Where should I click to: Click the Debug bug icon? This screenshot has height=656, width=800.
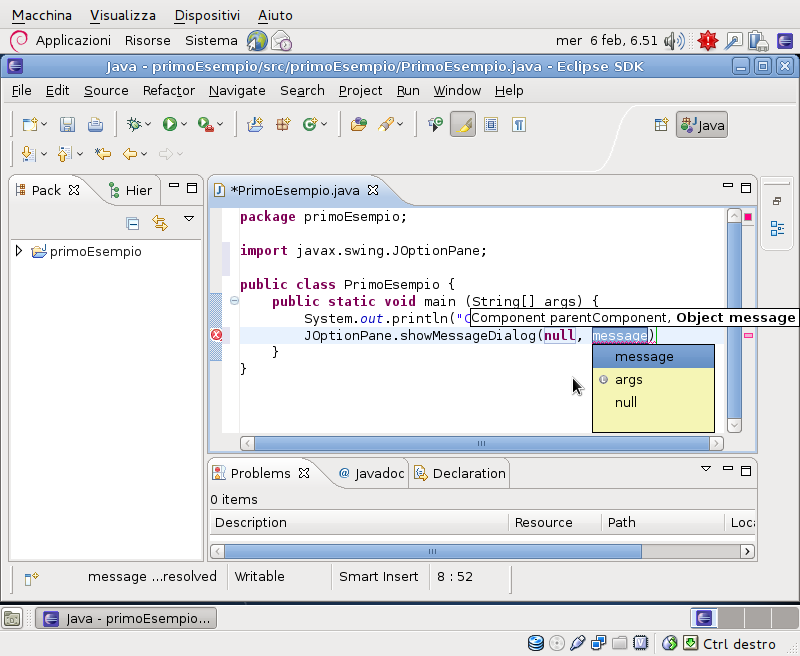point(134,124)
